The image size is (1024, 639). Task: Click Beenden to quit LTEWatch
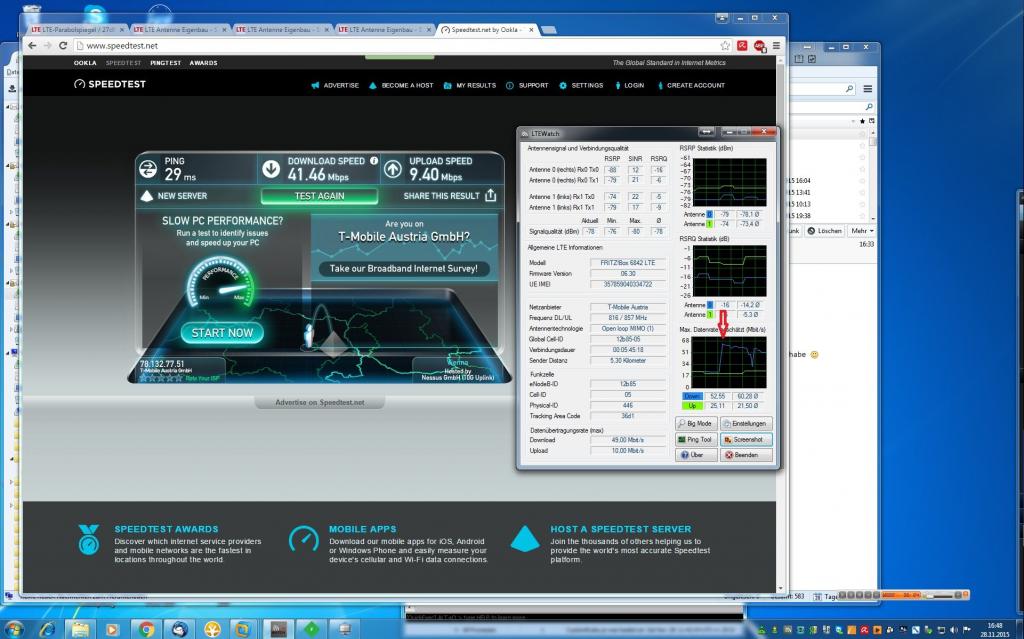[746, 455]
